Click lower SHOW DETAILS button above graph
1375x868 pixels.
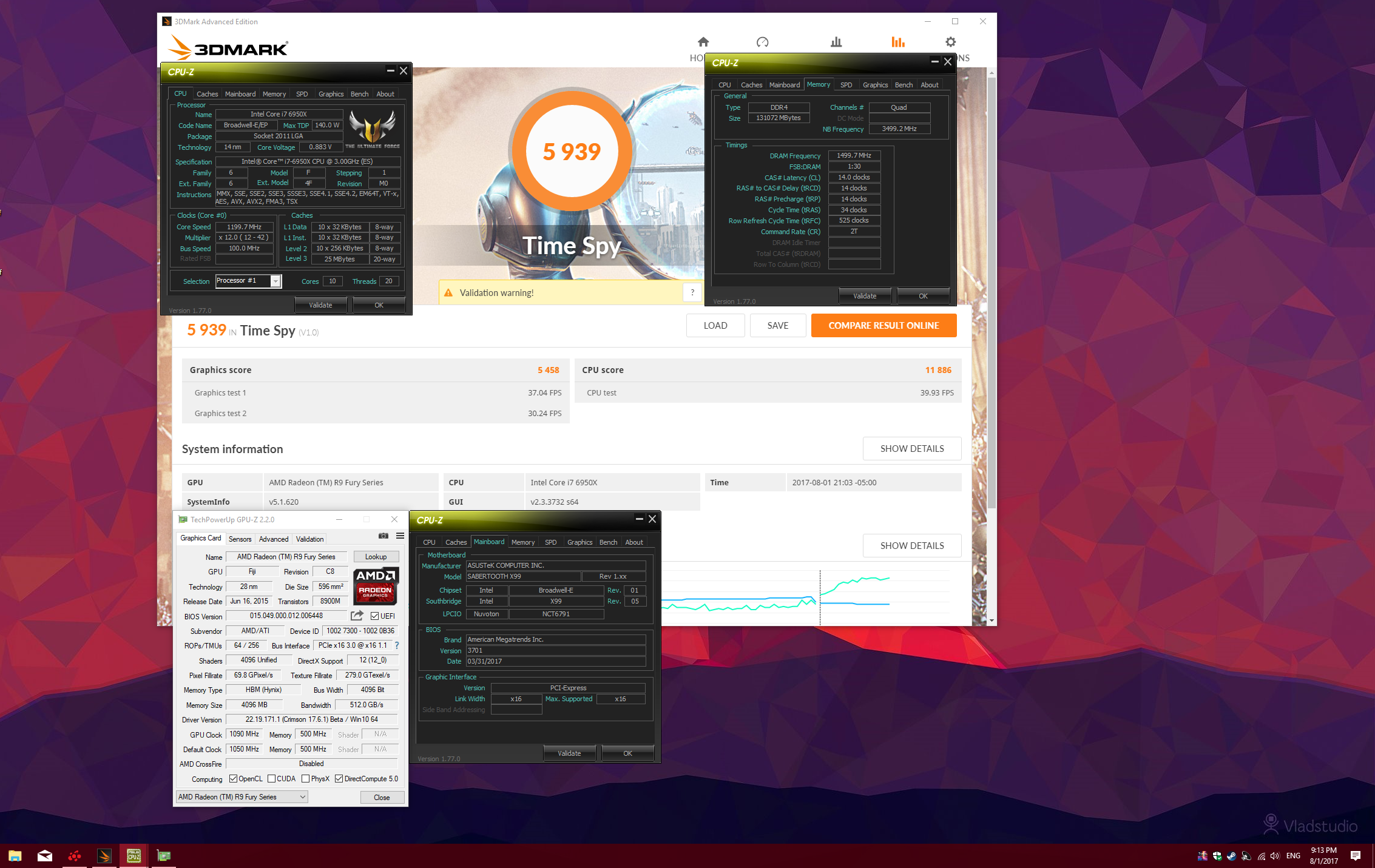(x=912, y=545)
